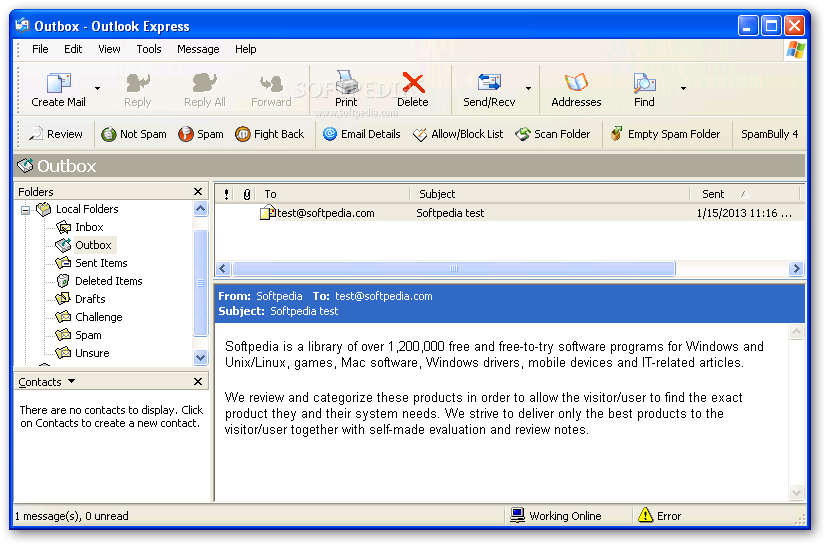Sort by the To column header
The image size is (826, 545).
[334, 194]
